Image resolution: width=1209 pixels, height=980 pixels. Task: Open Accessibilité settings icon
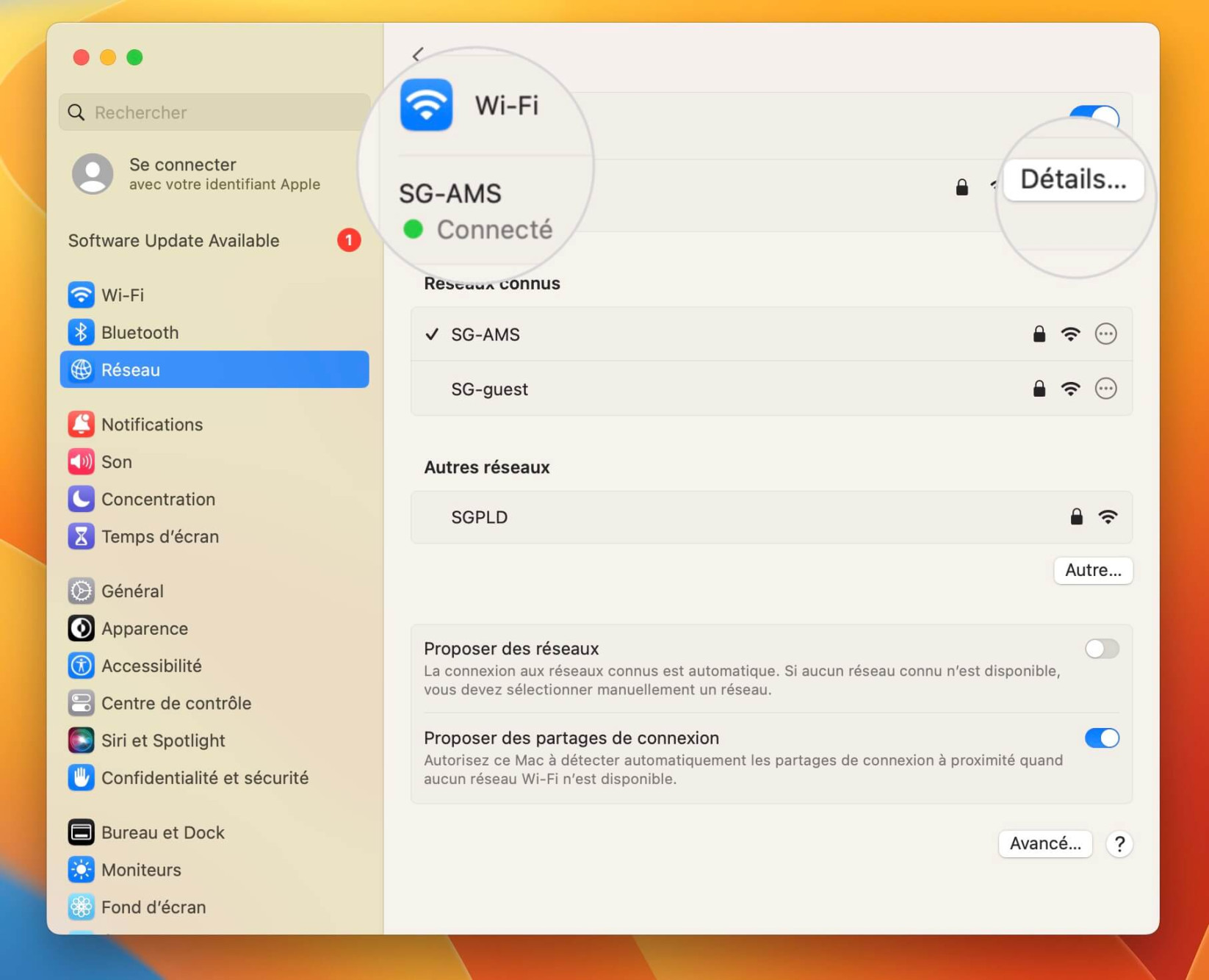pos(82,666)
